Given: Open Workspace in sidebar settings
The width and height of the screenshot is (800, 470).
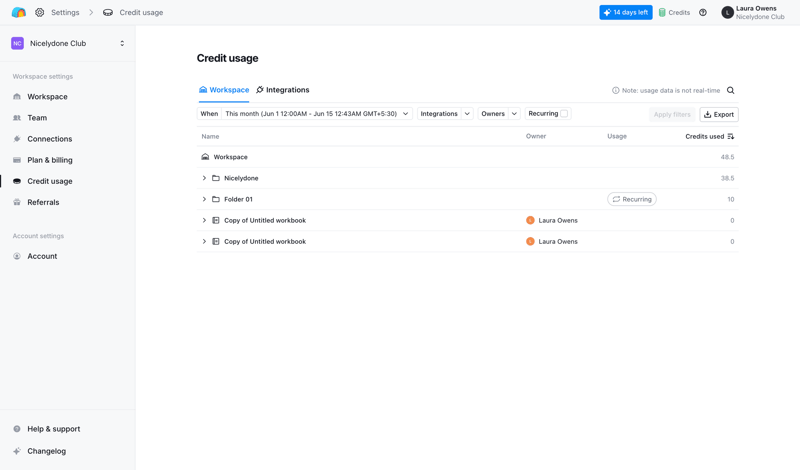Looking at the screenshot, I should tap(47, 96).
